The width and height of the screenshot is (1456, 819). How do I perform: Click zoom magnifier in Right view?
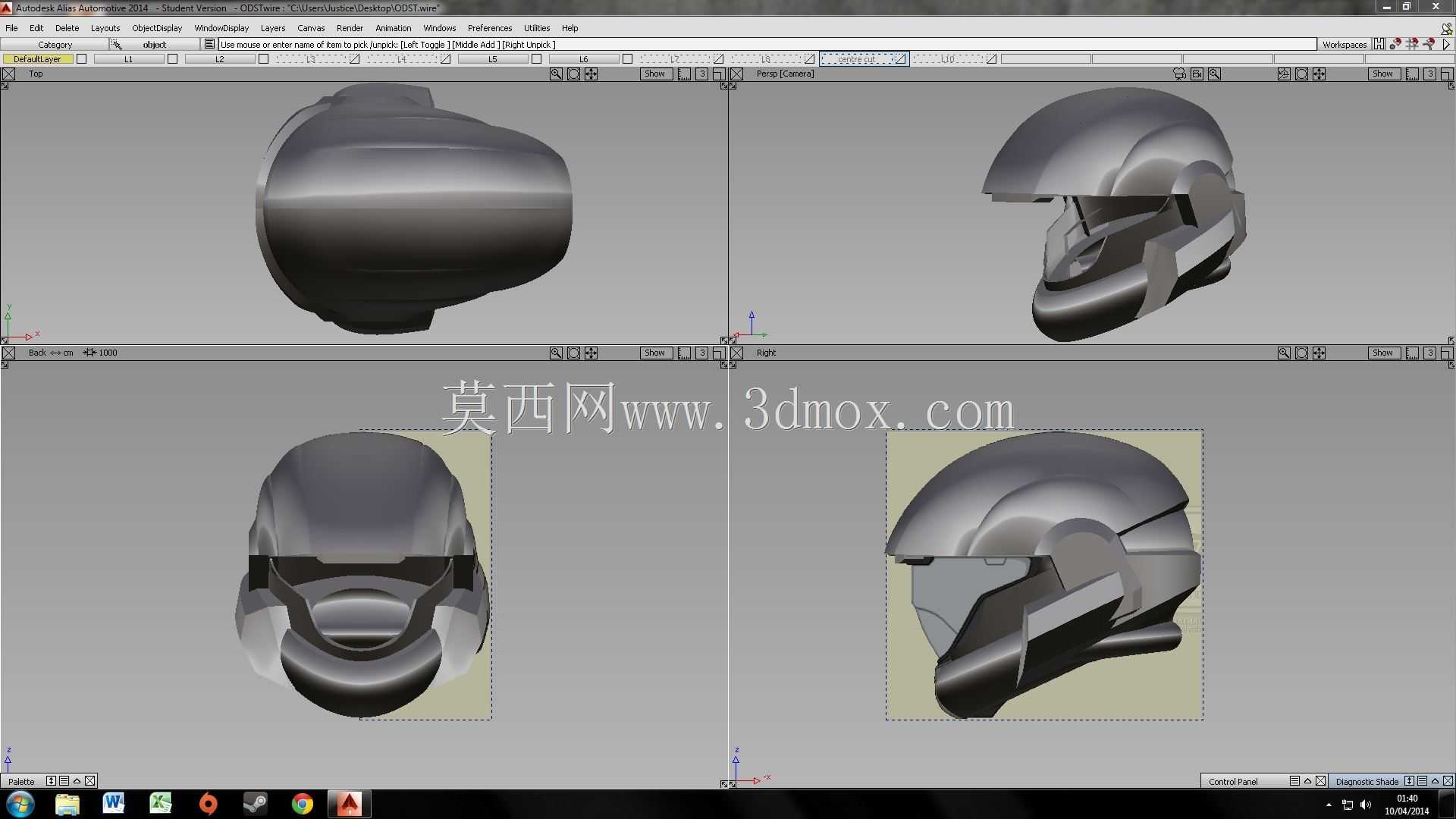click(1284, 353)
